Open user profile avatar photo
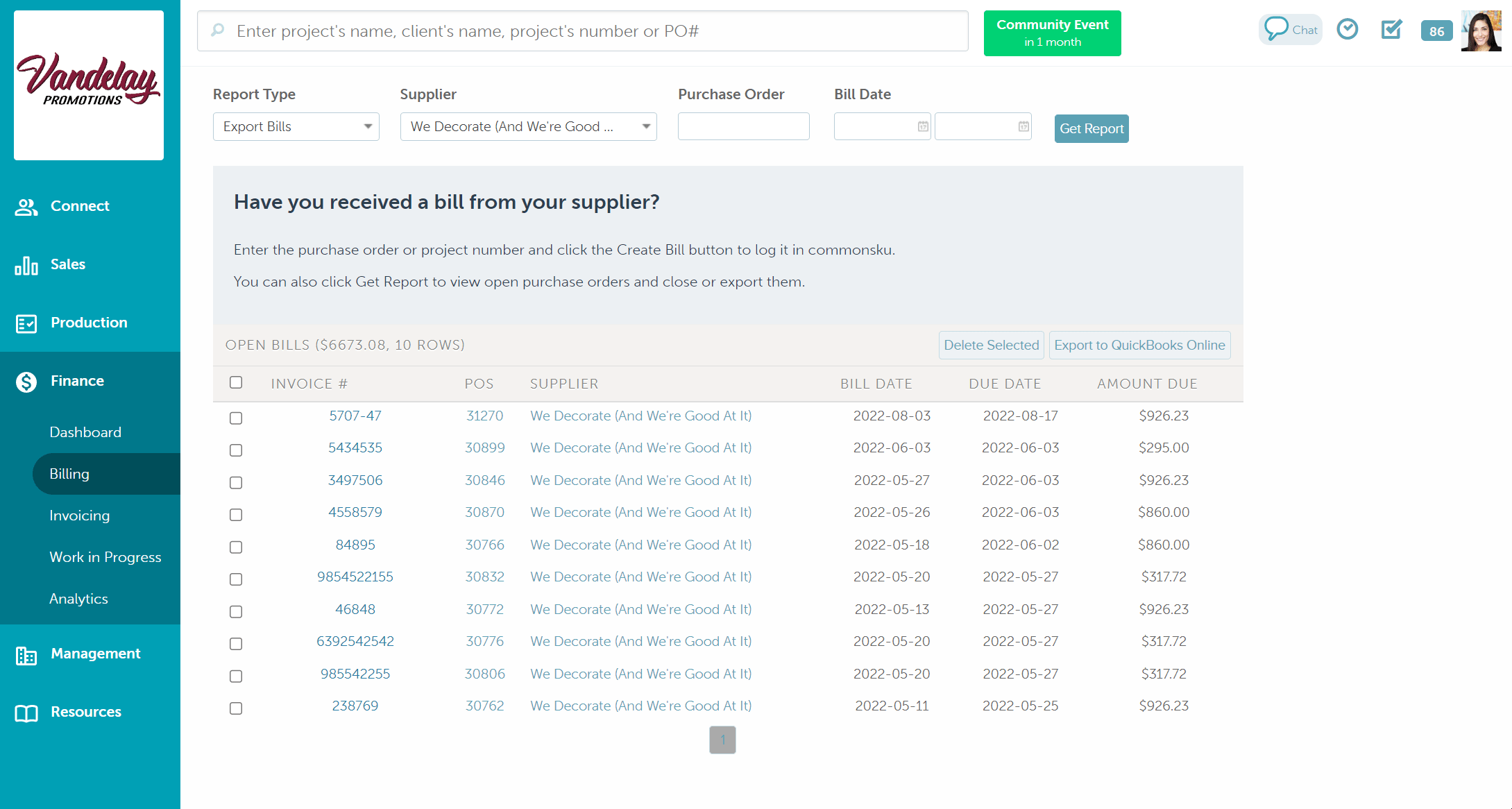Screen dimensions: 1512x809 click(x=1481, y=31)
